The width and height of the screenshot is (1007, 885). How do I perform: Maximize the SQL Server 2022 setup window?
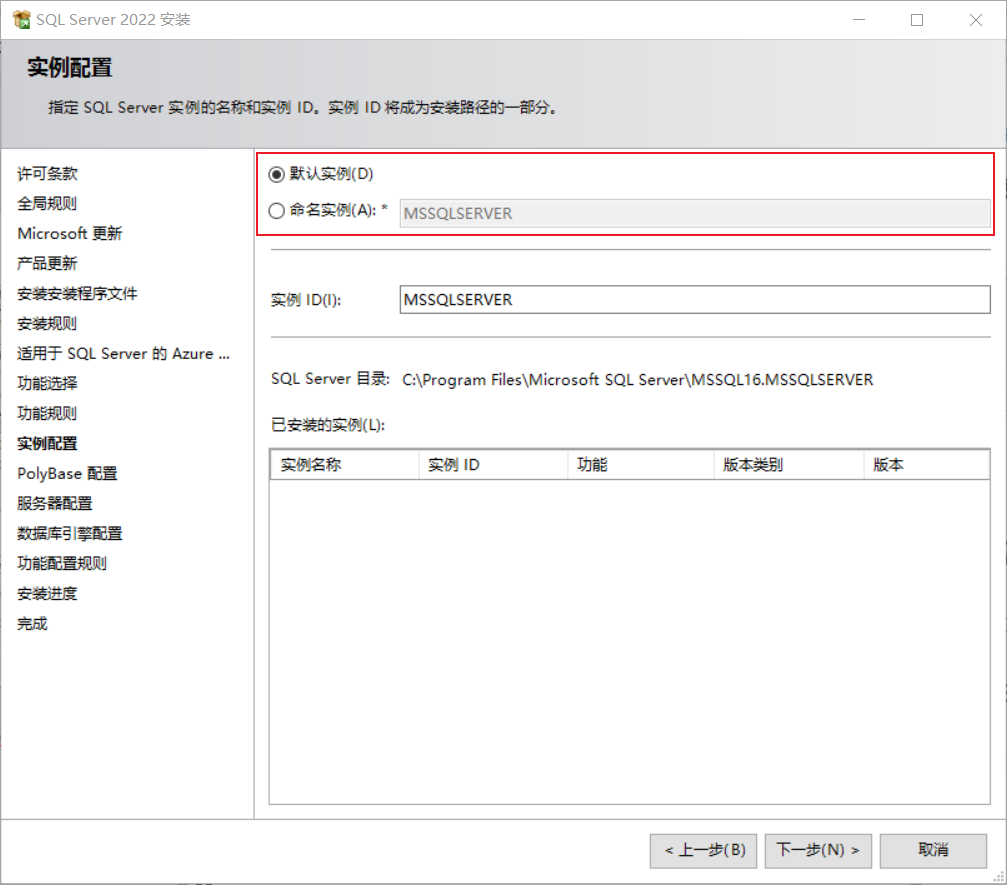(917, 20)
